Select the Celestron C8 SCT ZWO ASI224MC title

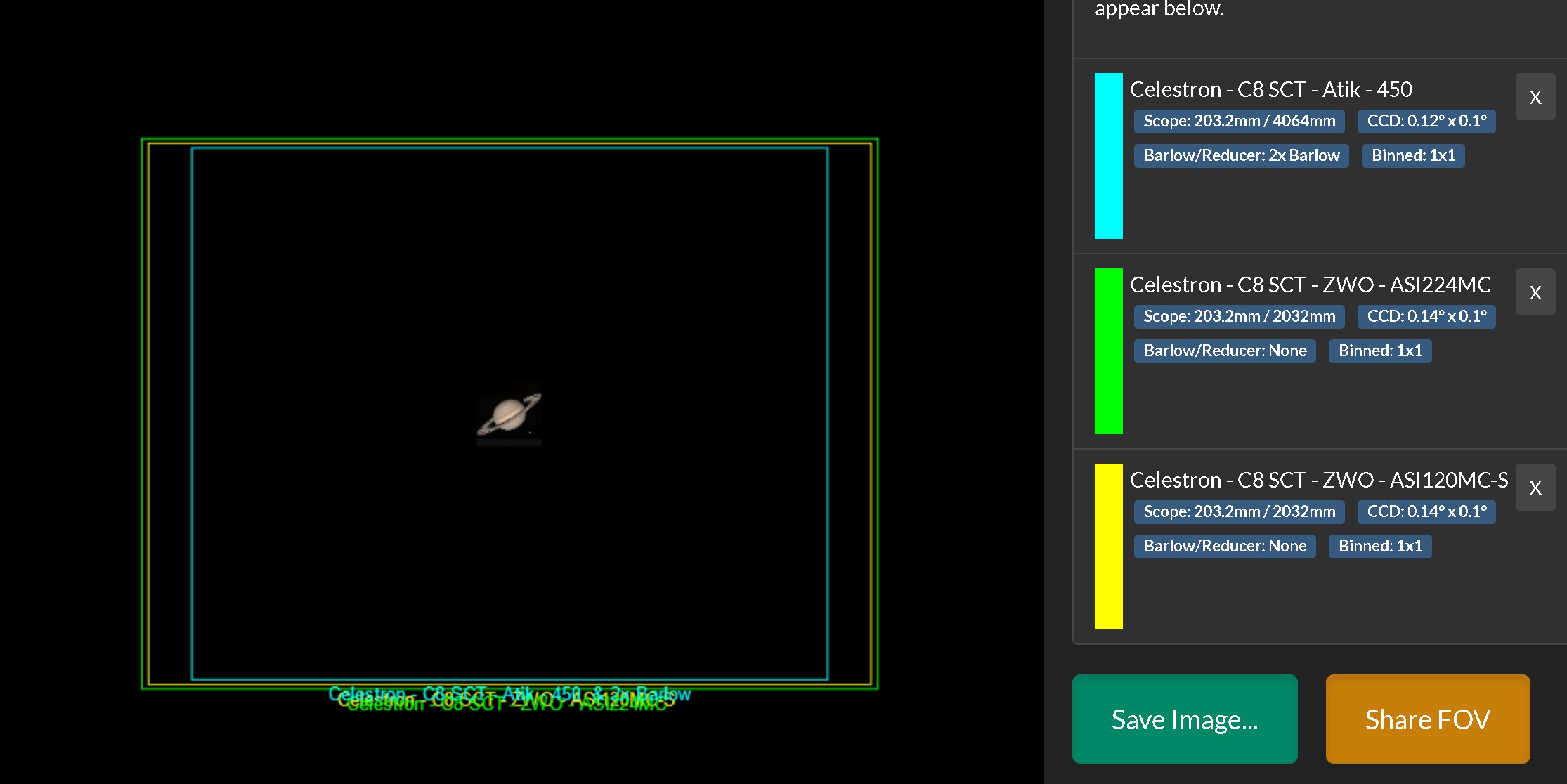(1310, 285)
